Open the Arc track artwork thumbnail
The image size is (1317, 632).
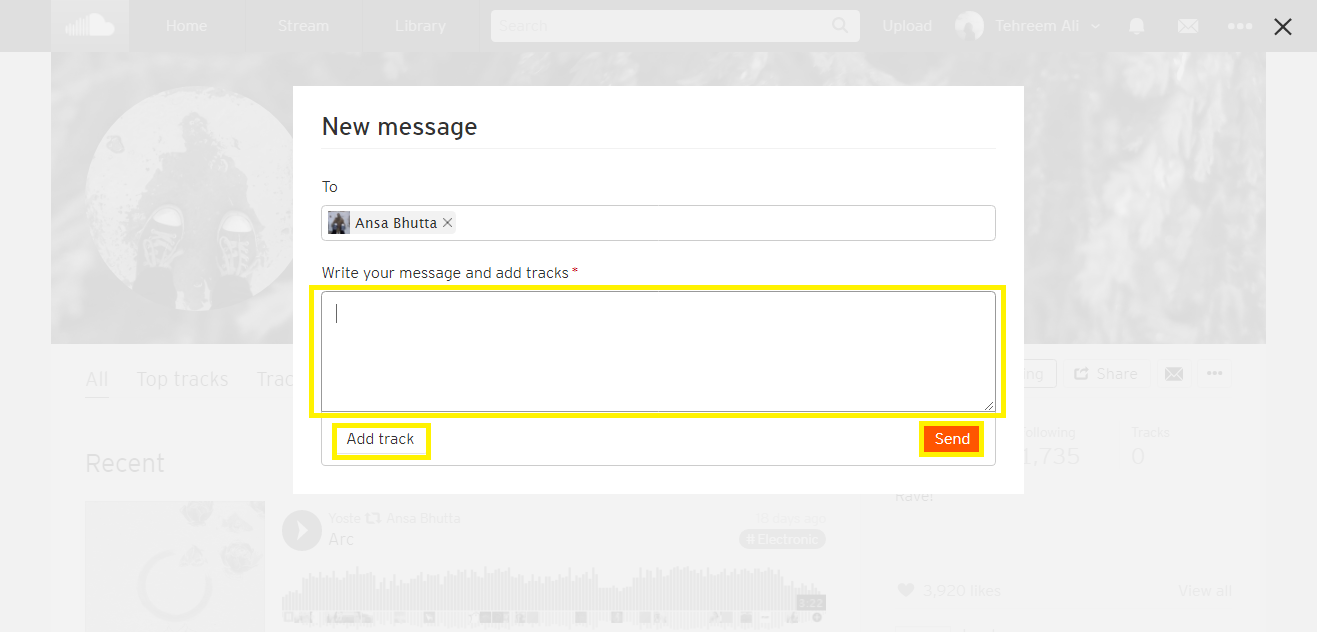point(175,566)
